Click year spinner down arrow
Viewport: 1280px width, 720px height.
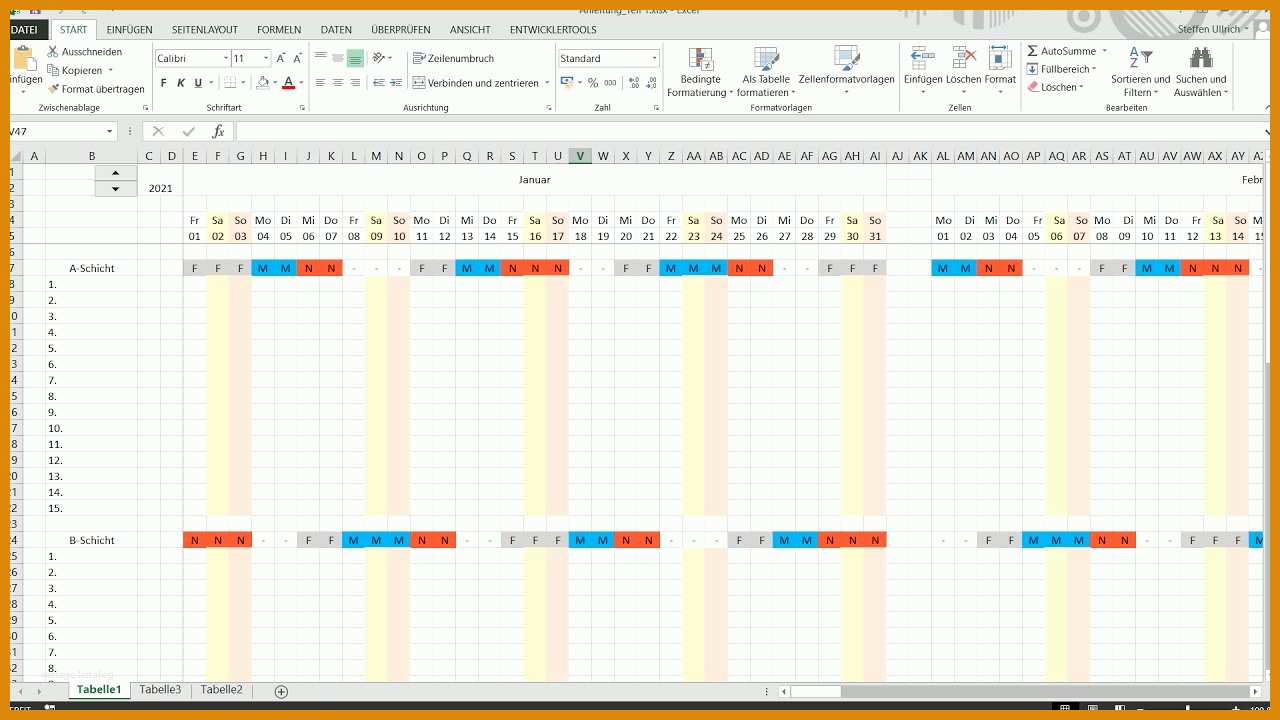116,188
